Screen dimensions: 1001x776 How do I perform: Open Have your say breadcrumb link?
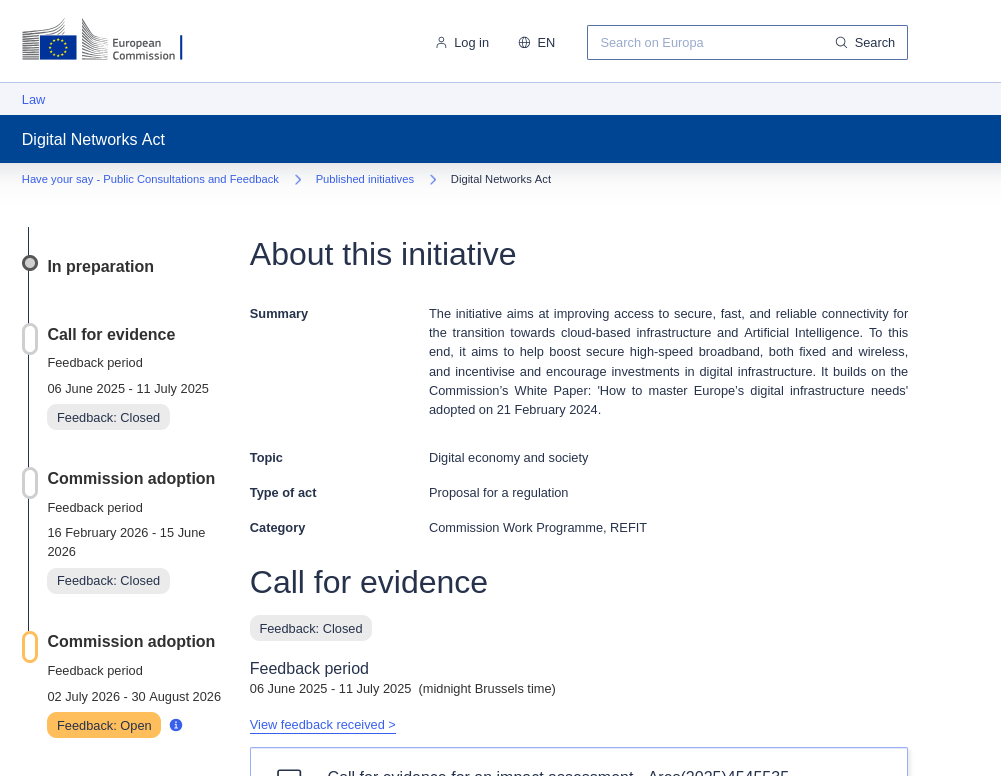point(150,179)
